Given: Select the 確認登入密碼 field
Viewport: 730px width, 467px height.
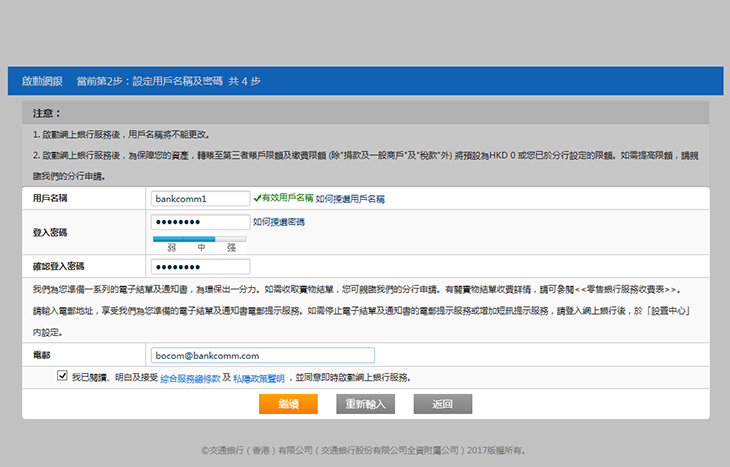Looking at the screenshot, I should click(200, 266).
